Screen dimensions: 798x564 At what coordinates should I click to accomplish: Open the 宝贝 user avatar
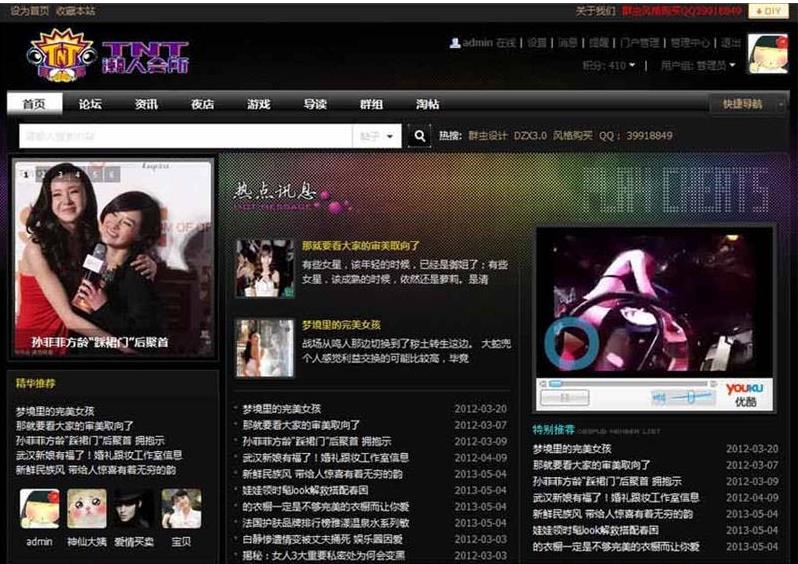(x=181, y=509)
